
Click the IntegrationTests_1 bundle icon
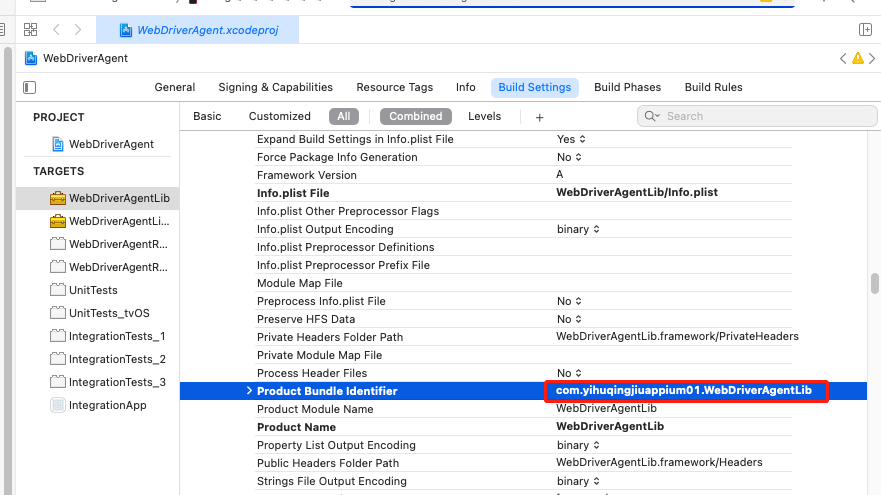coord(57,336)
